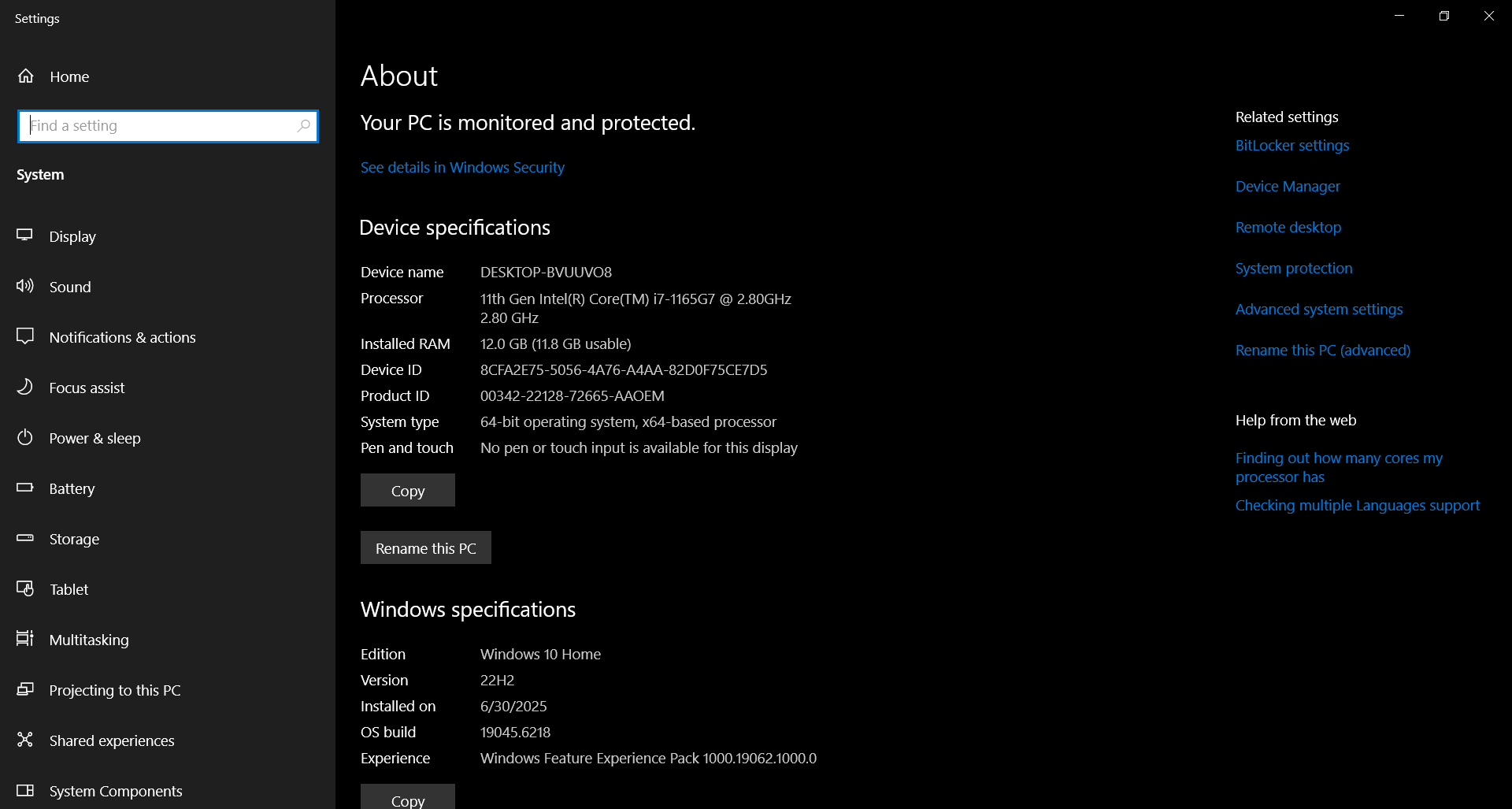Open Storage settings

pyautogui.click(x=168, y=539)
